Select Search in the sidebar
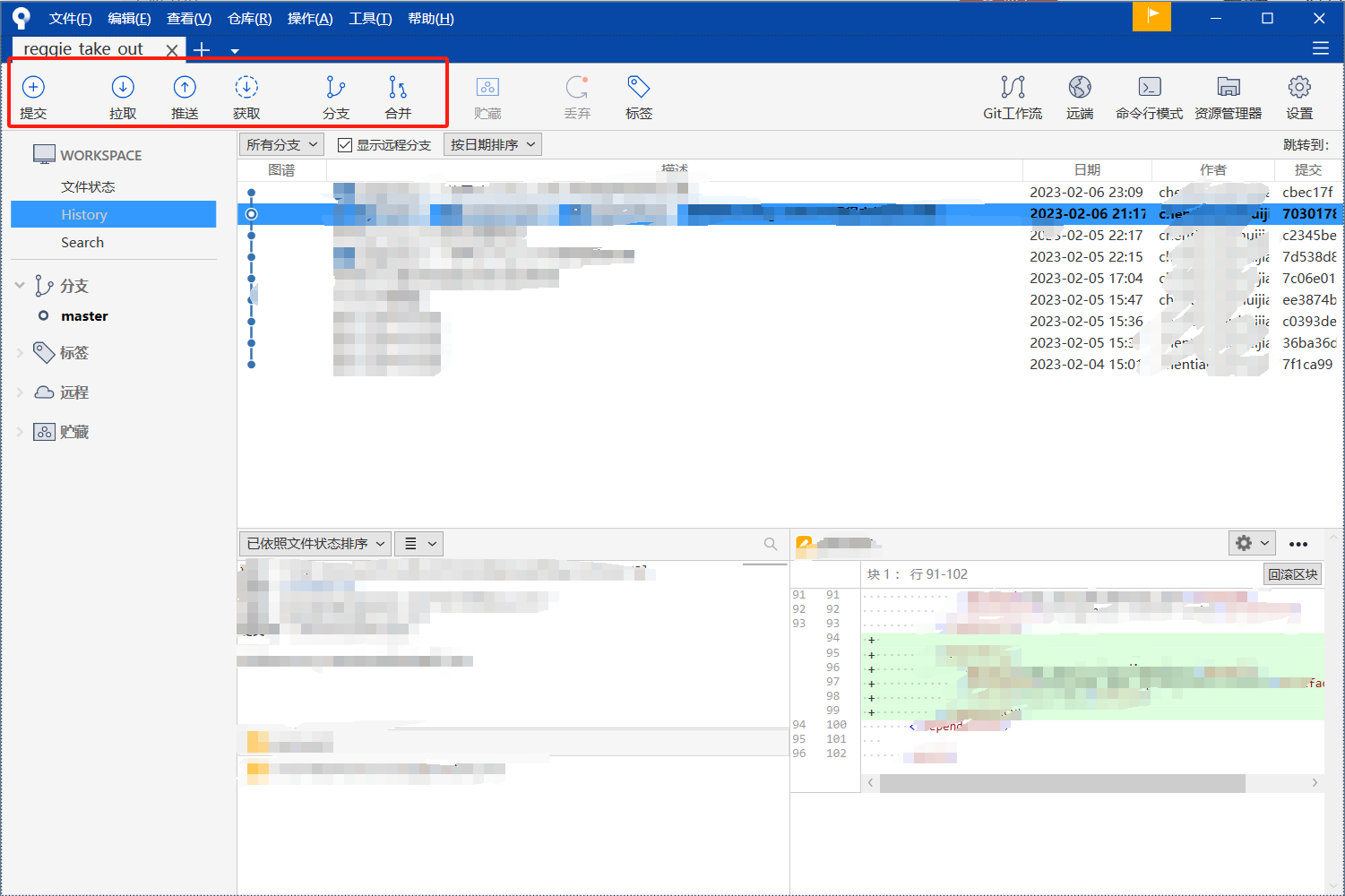 (82, 242)
